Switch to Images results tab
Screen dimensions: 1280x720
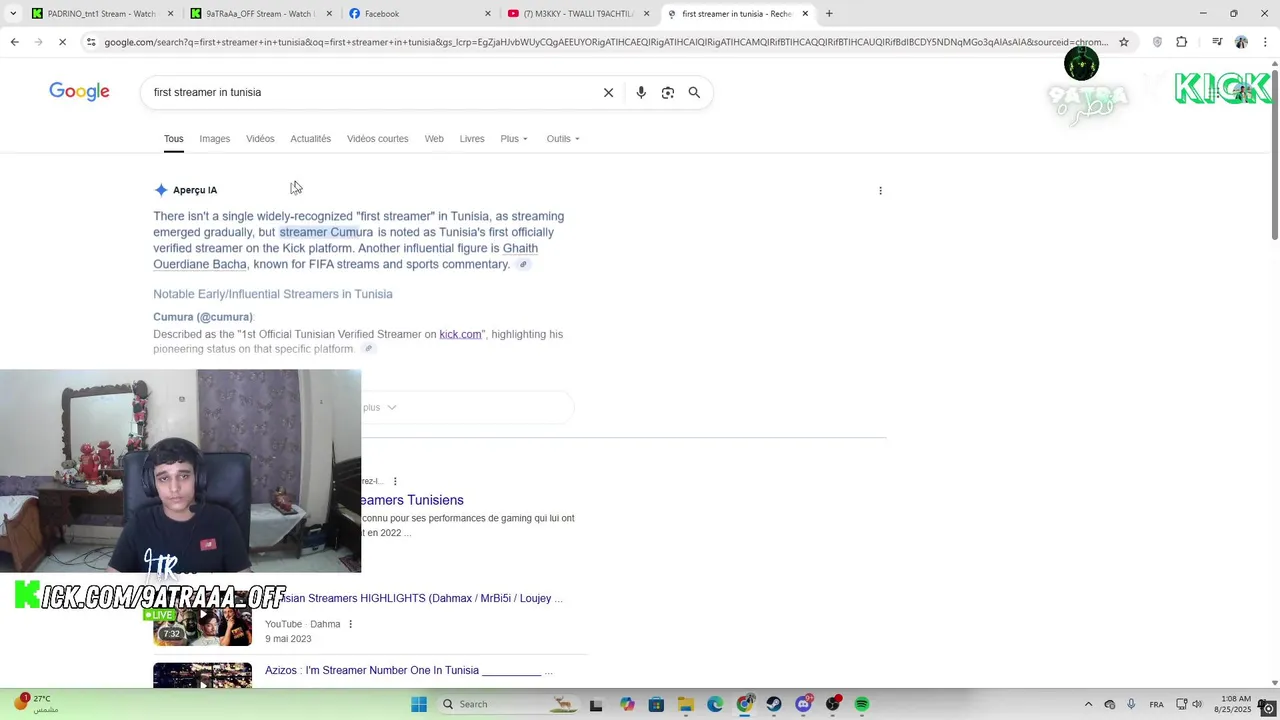pyautogui.click(x=214, y=139)
